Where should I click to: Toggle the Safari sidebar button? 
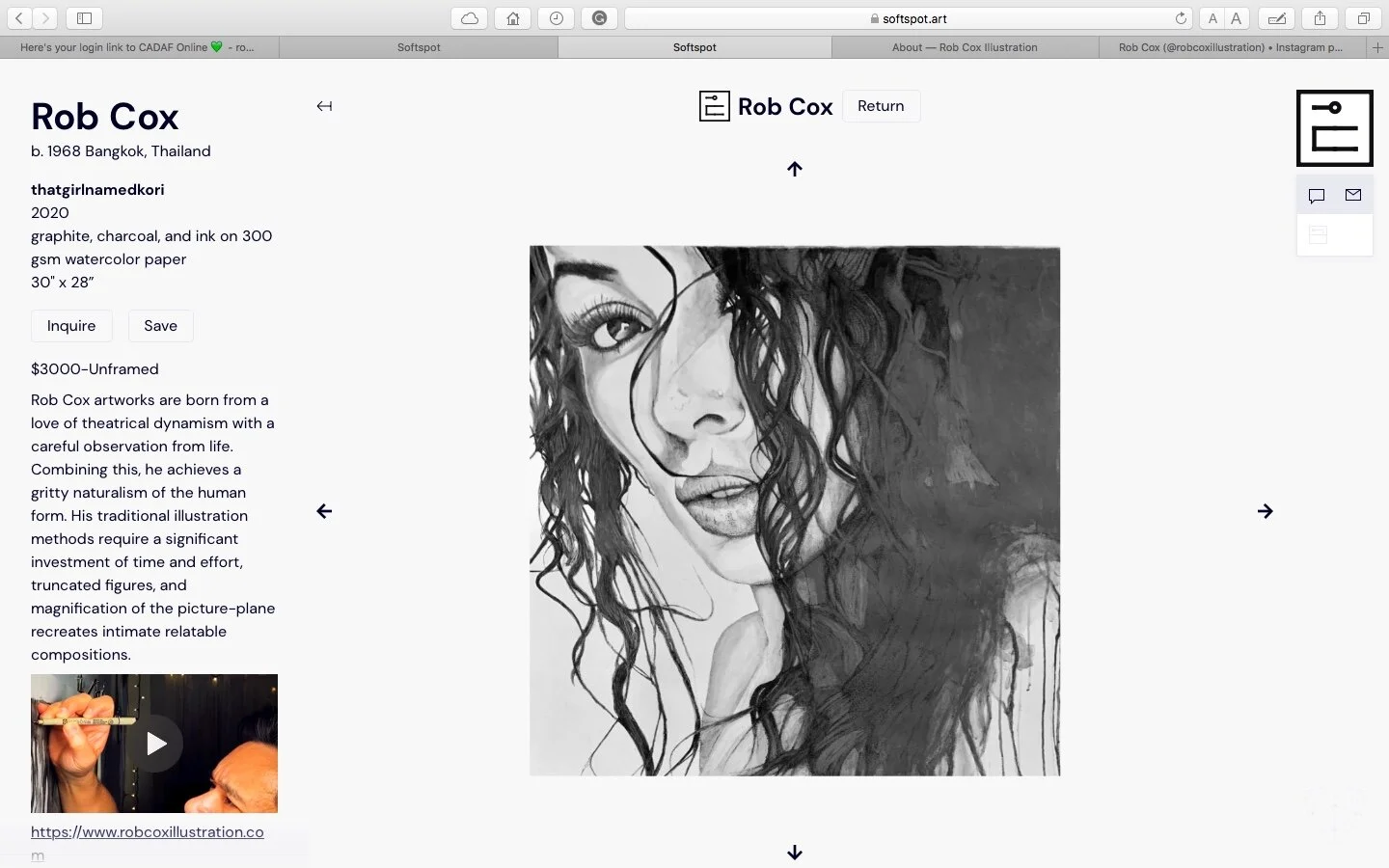point(84,18)
